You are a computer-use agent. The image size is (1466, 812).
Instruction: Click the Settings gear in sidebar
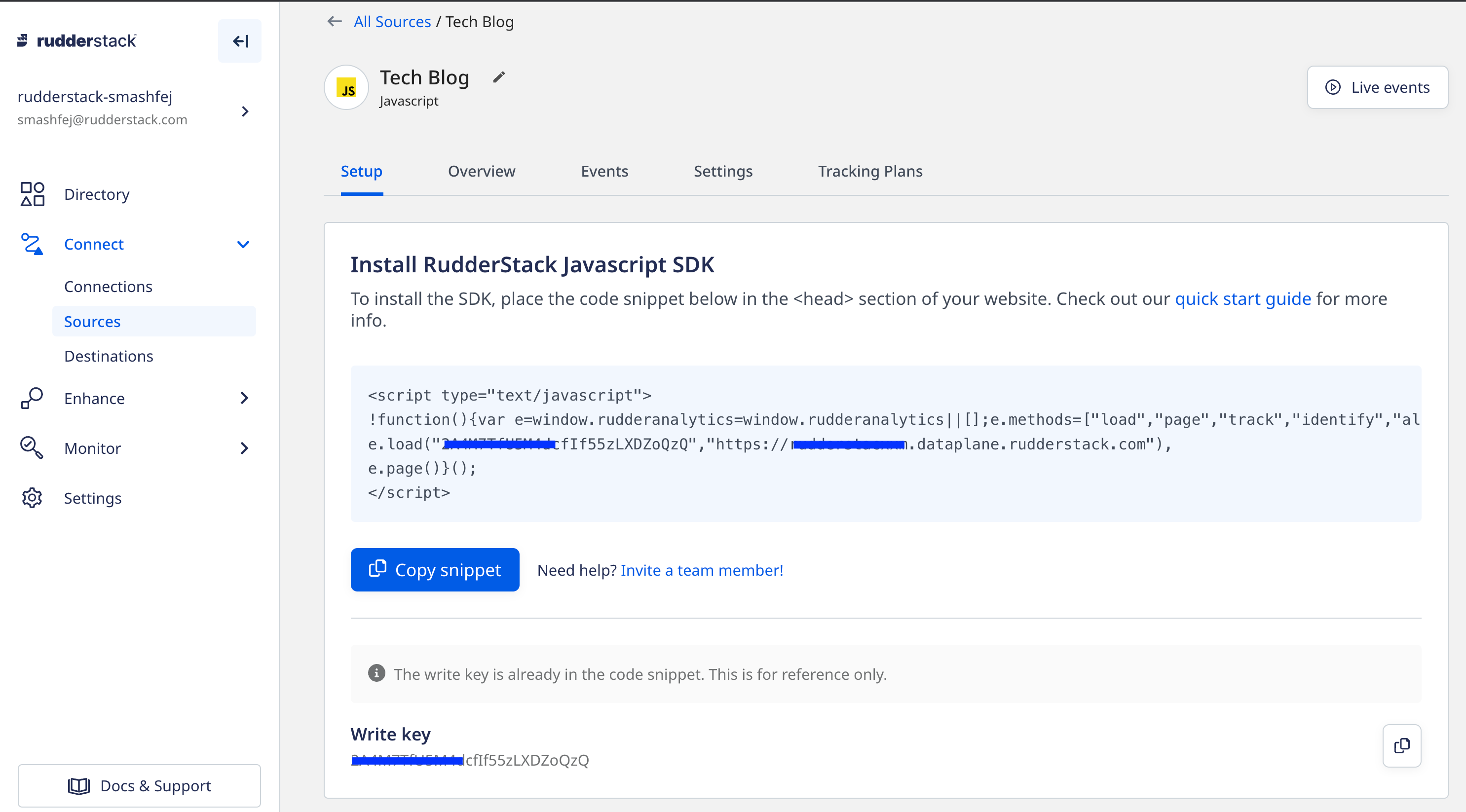tap(32, 498)
